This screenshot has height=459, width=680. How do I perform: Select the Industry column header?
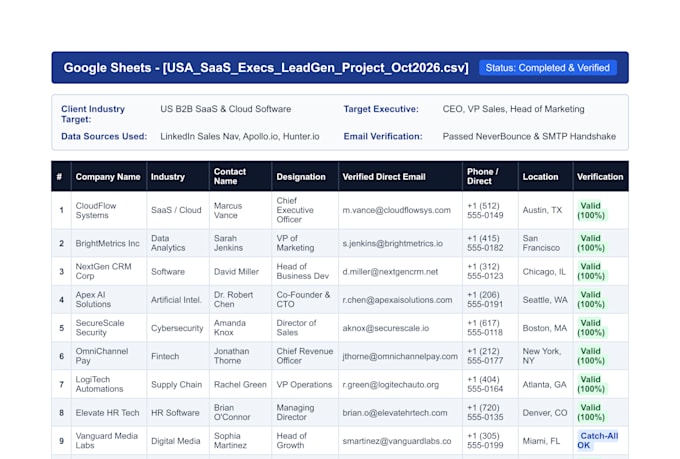pyautogui.click(x=178, y=177)
